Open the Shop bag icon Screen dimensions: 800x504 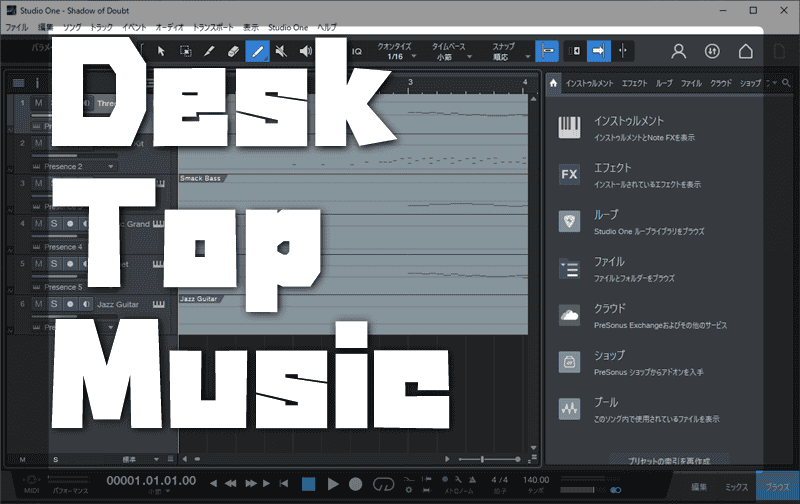pyautogui.click(x=570, y=362)
